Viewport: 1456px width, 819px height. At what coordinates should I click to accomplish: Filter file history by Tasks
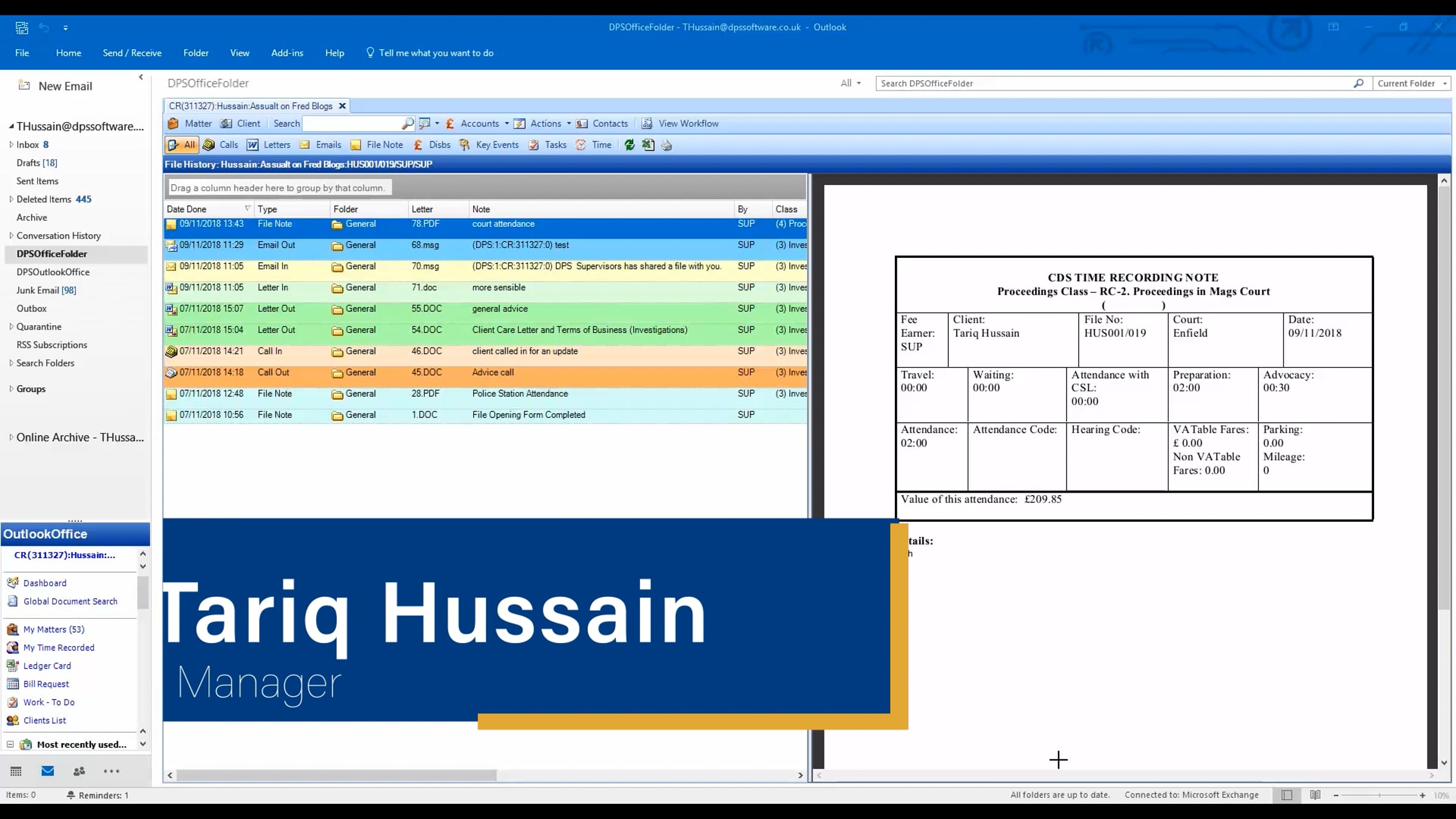[547, 145]
